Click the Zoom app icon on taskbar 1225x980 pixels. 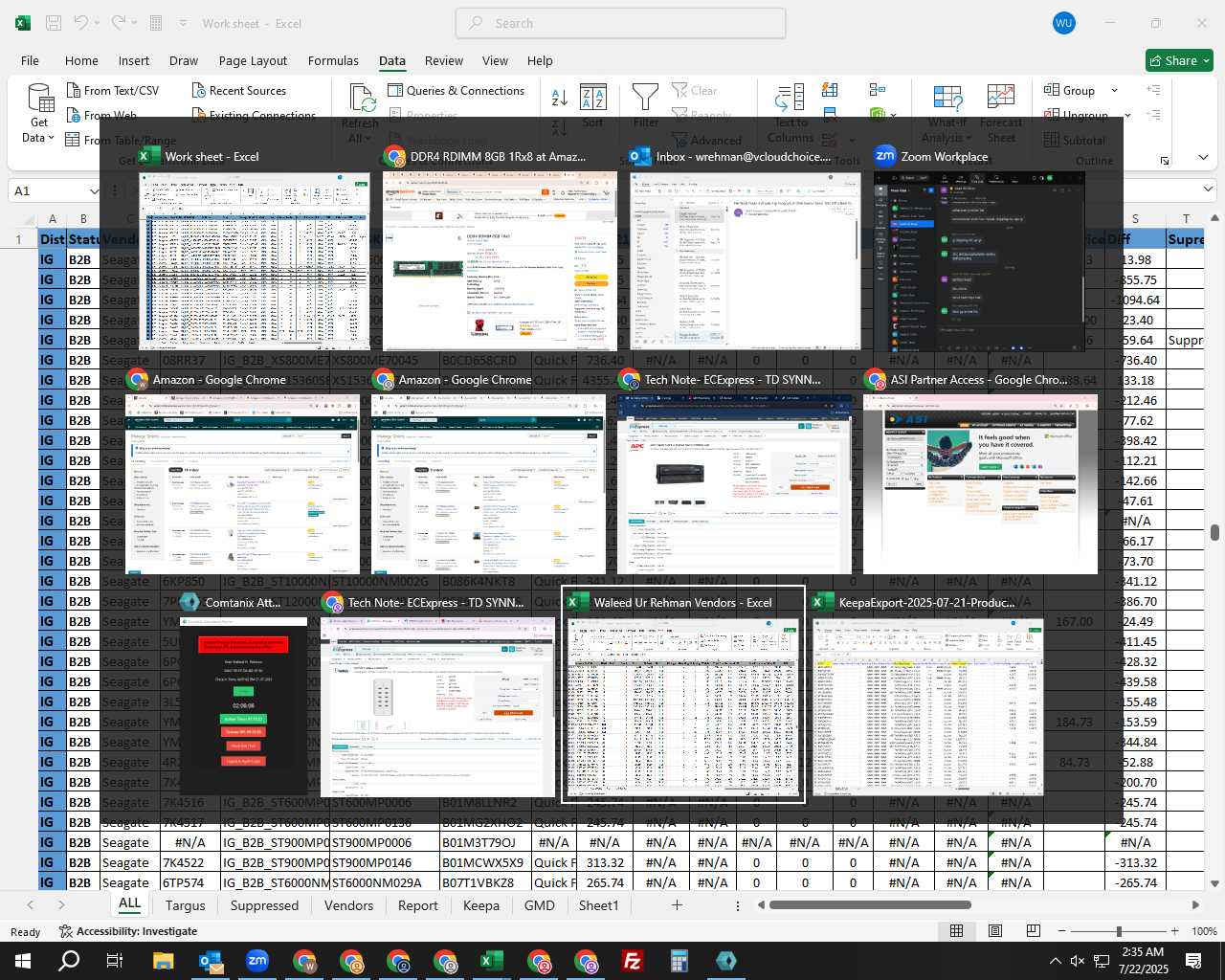tap(257, 961)
